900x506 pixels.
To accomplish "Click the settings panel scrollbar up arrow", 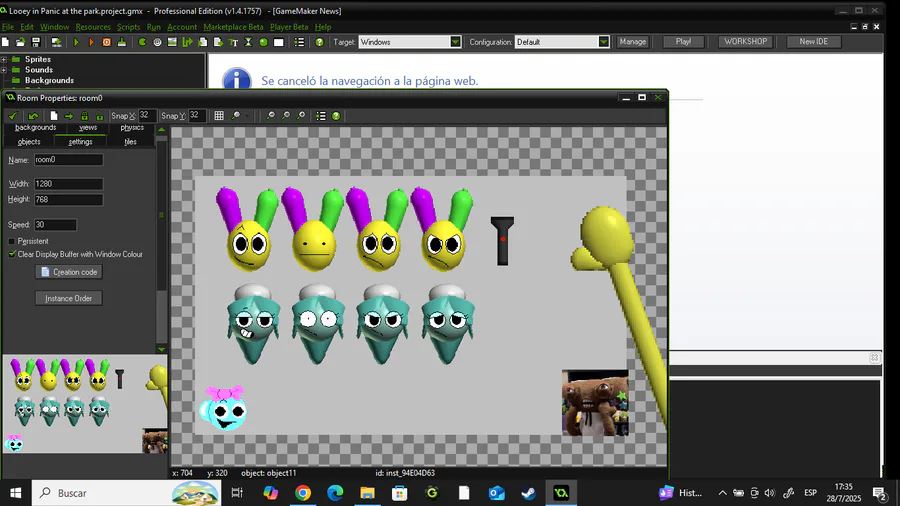I will coord(161,130).
